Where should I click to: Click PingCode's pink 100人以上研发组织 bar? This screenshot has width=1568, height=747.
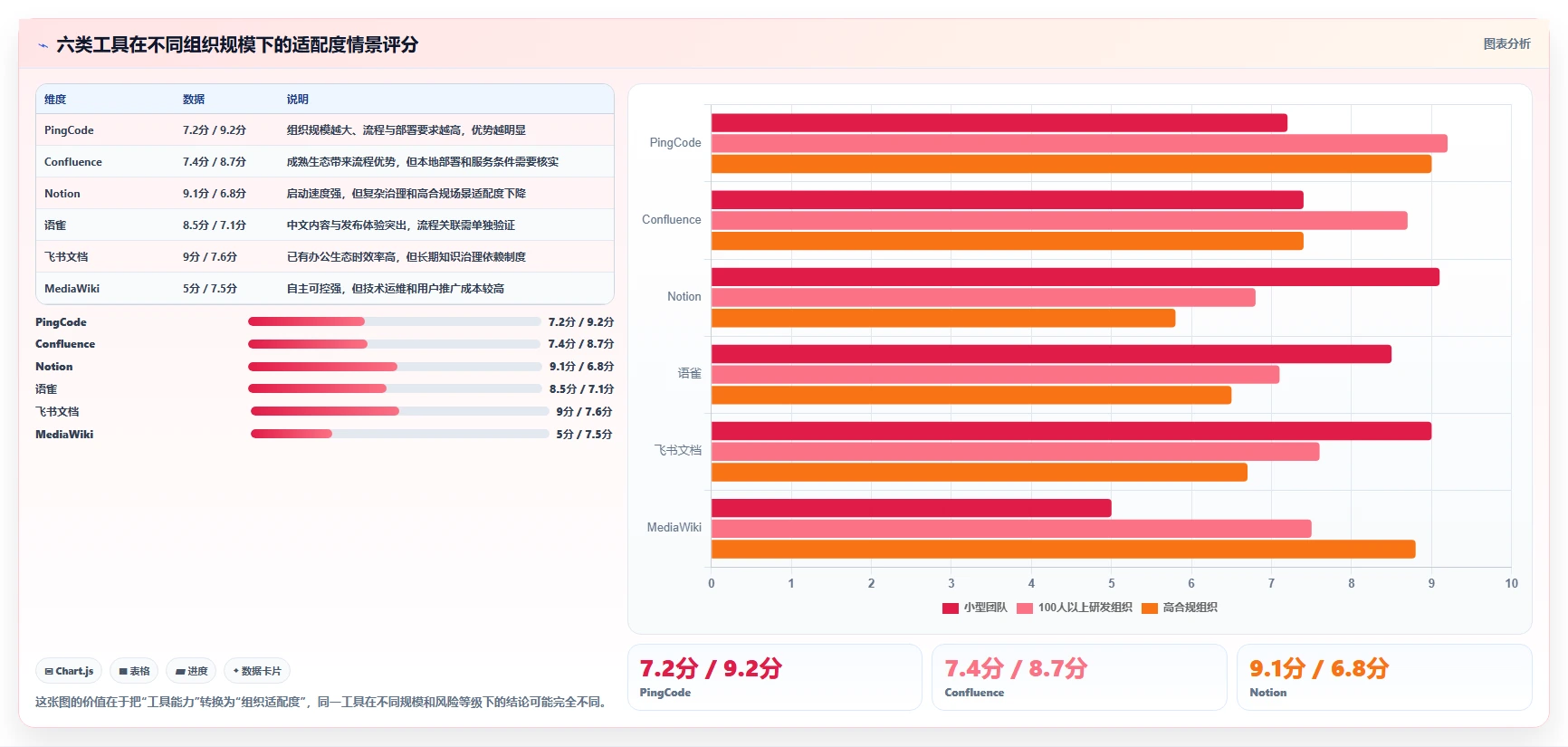(1079, 143)
